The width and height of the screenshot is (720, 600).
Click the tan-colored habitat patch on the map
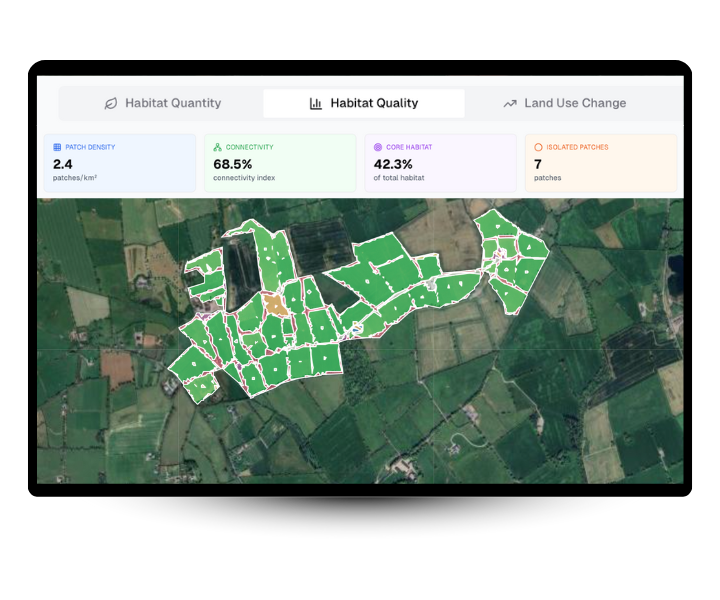point(275,305)
